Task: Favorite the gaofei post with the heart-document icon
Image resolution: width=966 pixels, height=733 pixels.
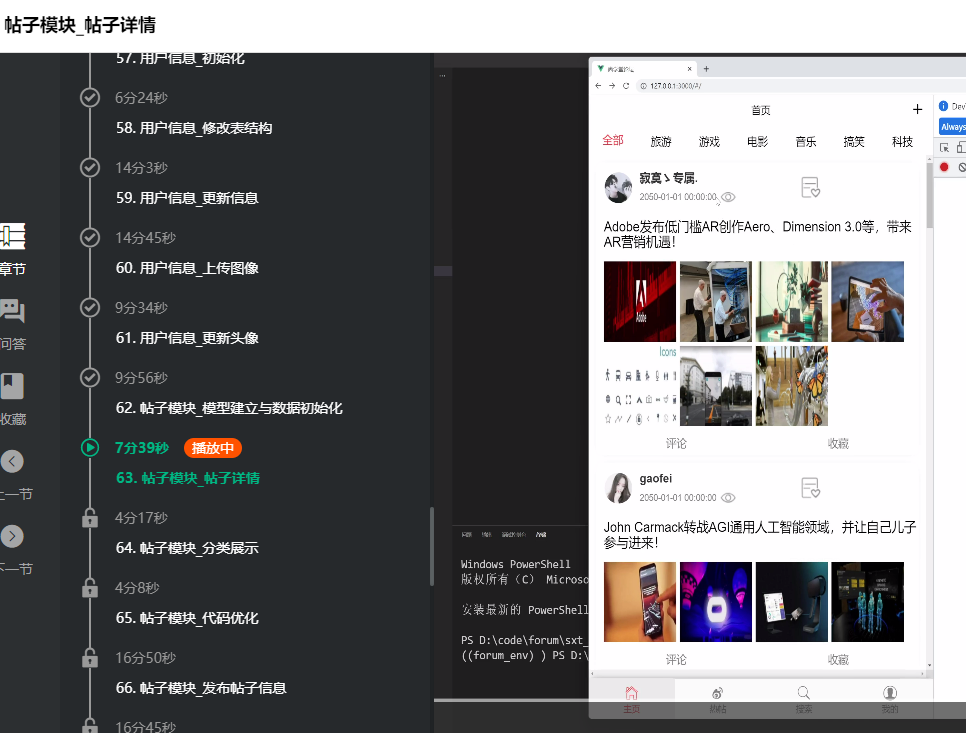Action: click(810, 488)
